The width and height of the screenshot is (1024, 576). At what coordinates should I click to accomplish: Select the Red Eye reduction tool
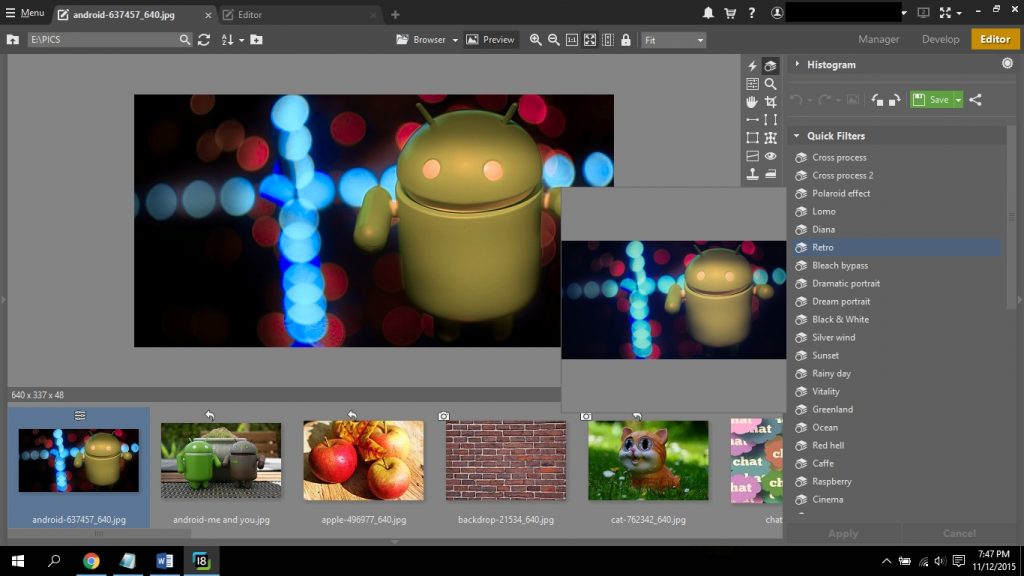pyautogui.click(x=771, y=156)
